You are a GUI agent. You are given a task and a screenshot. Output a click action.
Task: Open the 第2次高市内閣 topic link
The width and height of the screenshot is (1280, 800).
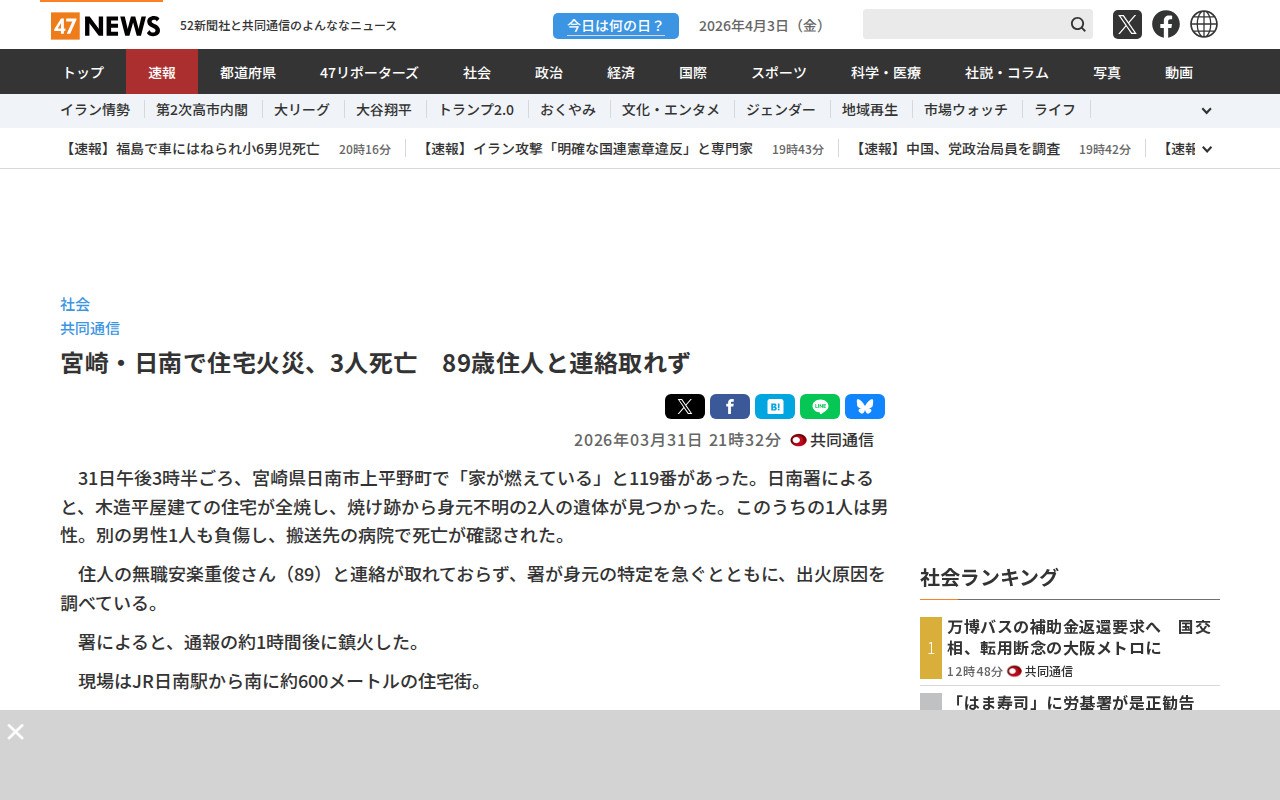tap(202, 110)
